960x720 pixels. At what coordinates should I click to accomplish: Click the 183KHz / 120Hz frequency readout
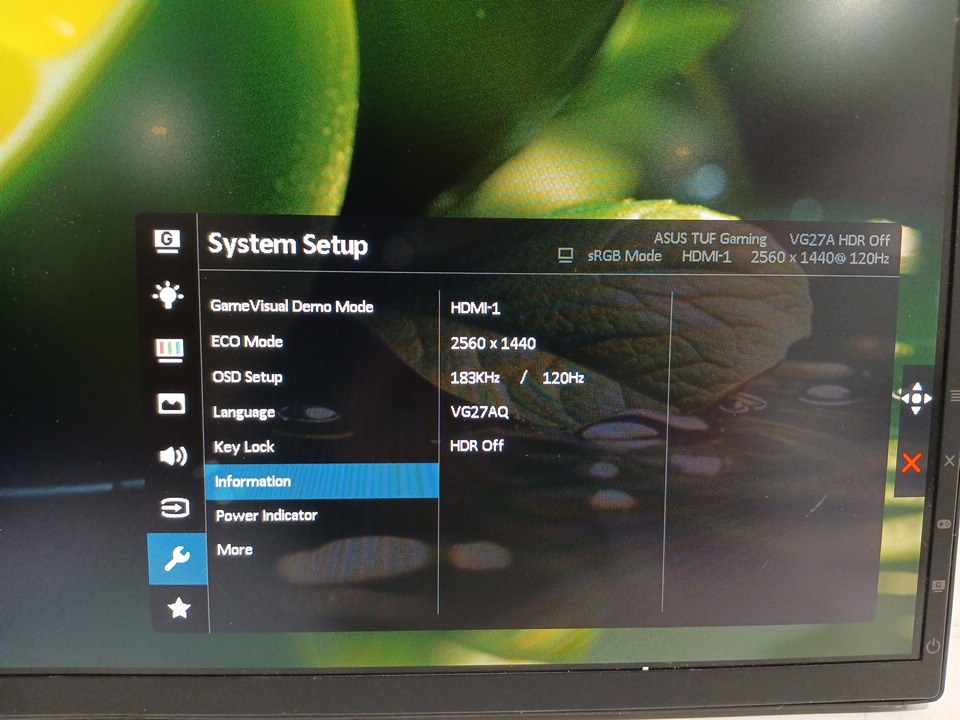click(x=517, y=378)
